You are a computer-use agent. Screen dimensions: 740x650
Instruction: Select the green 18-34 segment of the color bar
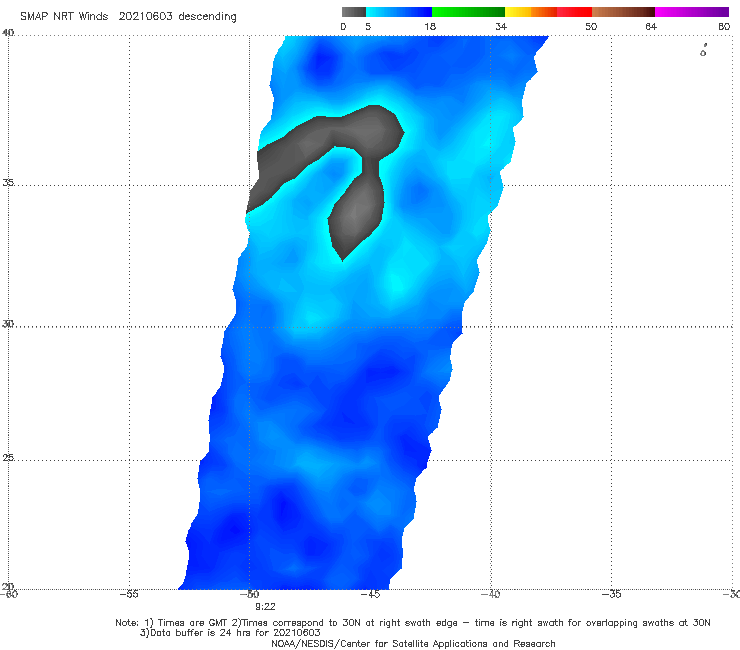(468, 12)
